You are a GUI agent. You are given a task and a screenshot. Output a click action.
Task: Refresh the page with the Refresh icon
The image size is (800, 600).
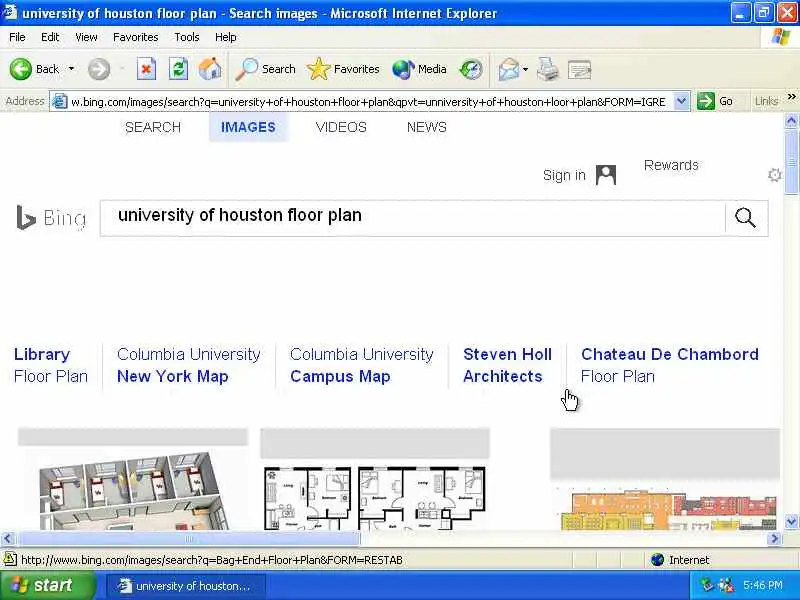coord(179,69)
